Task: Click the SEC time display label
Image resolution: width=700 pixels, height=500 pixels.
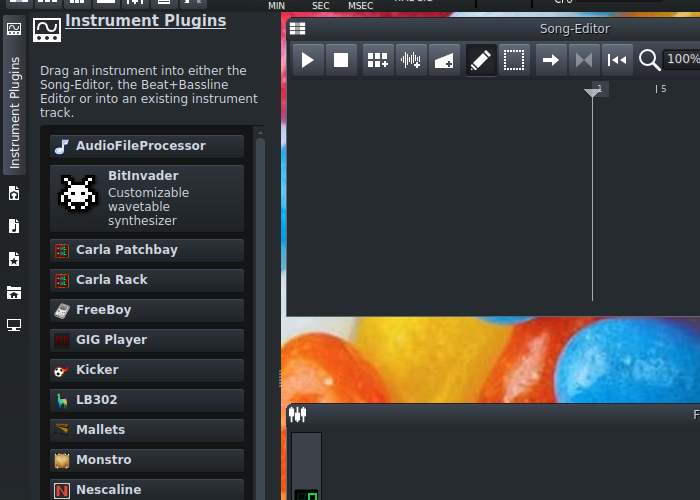Action: point(321,6)
